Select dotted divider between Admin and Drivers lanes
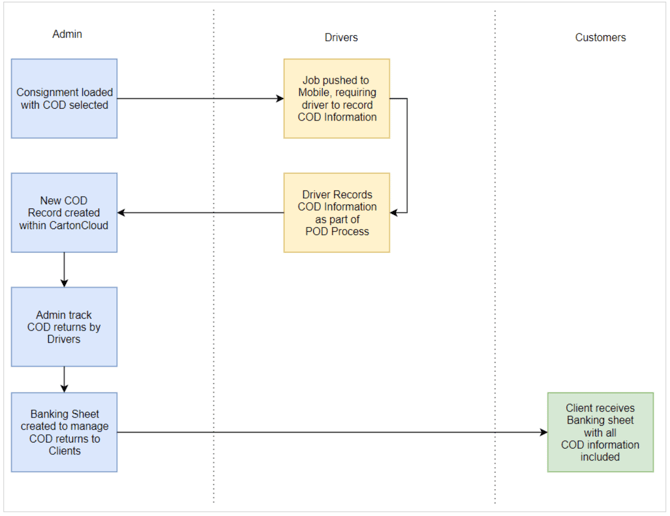 (214, 300)
